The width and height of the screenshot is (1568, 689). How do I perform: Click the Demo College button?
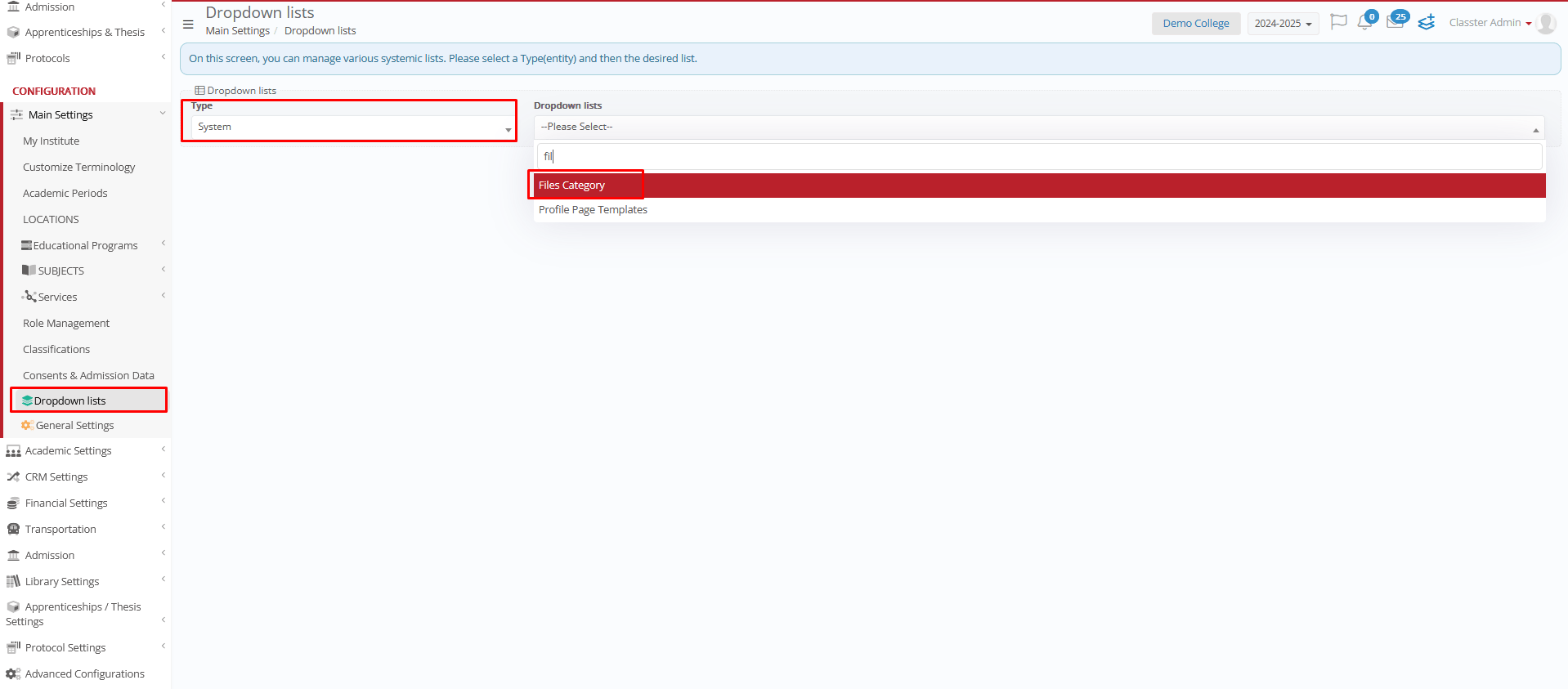1195,24
